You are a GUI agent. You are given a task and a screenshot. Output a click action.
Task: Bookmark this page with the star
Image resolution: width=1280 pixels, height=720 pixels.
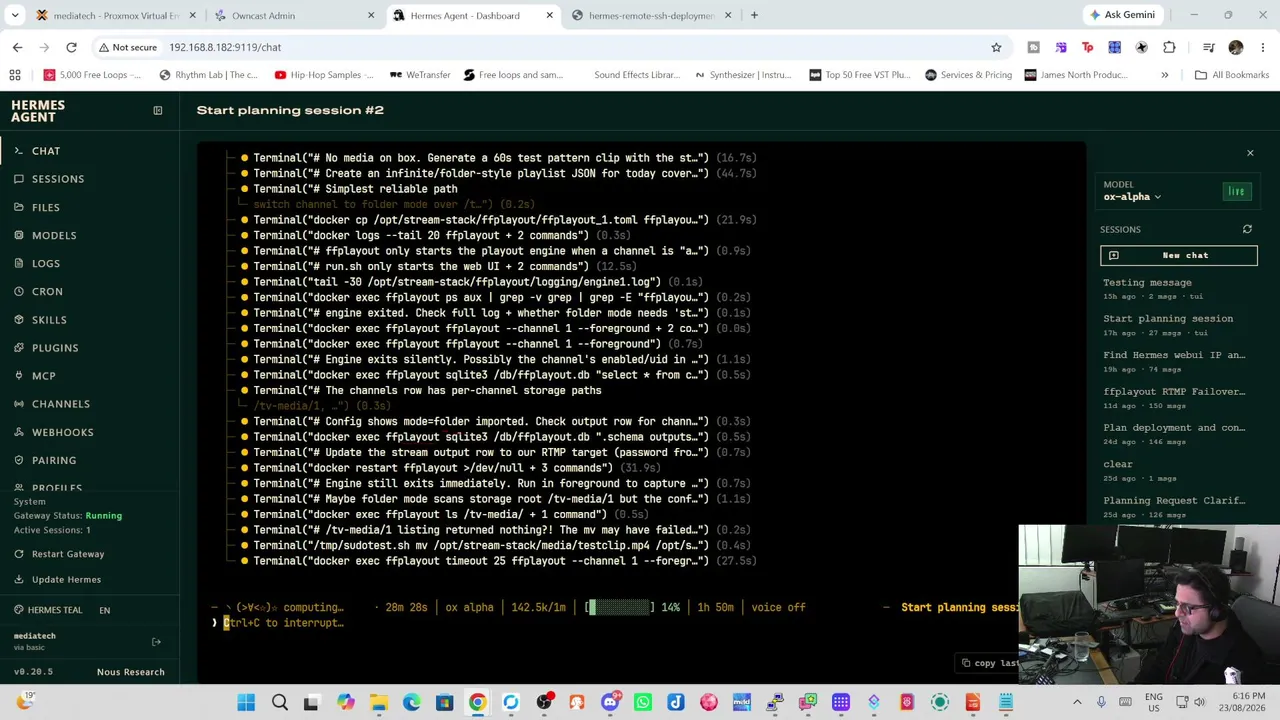pos(996,47)
